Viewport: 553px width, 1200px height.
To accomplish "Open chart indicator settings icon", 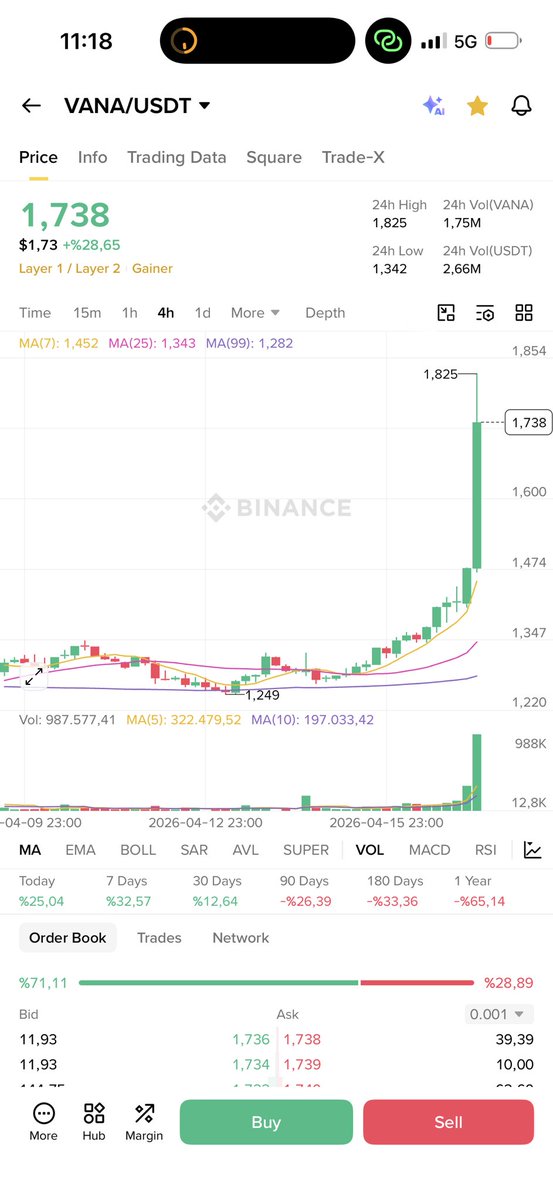I will [x=485, y=313].
